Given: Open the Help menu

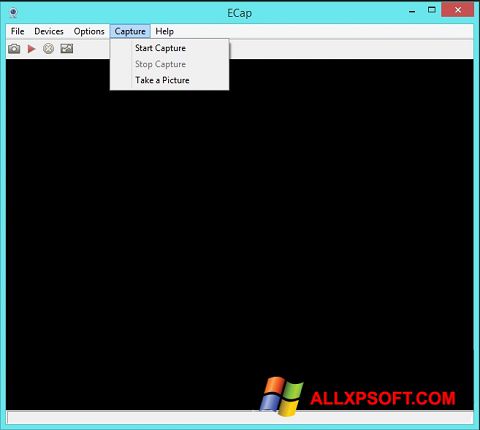Looking at the screenshot, I should (x=164, y=31).
